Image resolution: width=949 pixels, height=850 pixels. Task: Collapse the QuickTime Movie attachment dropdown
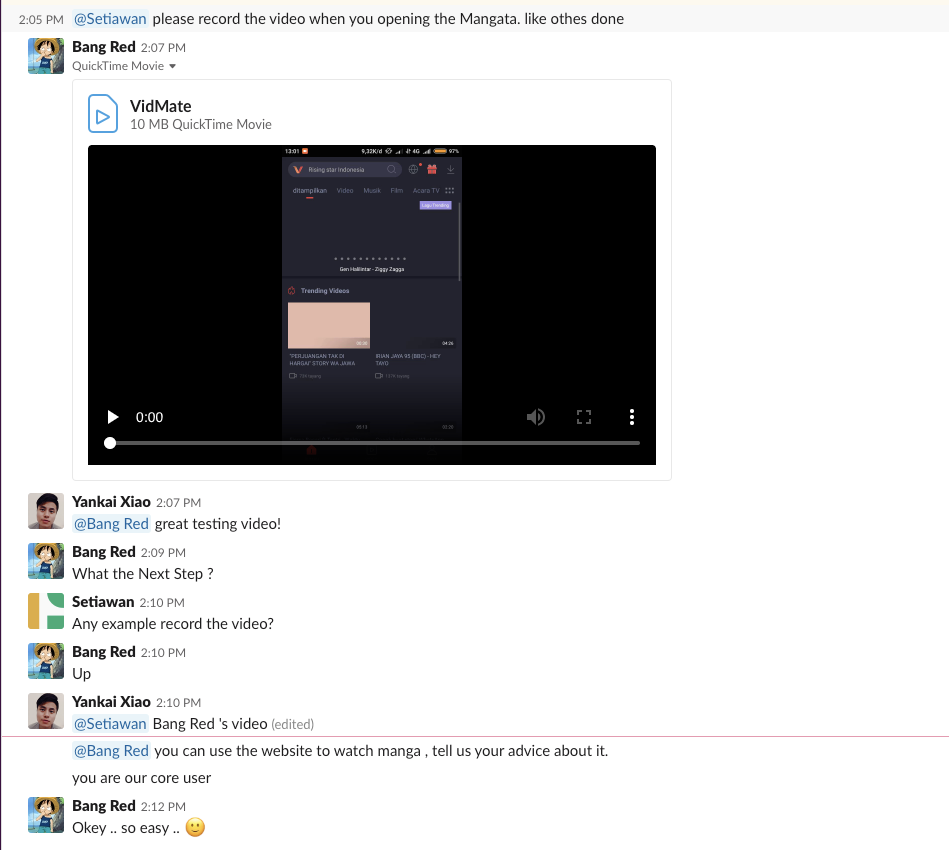point(172,66)
